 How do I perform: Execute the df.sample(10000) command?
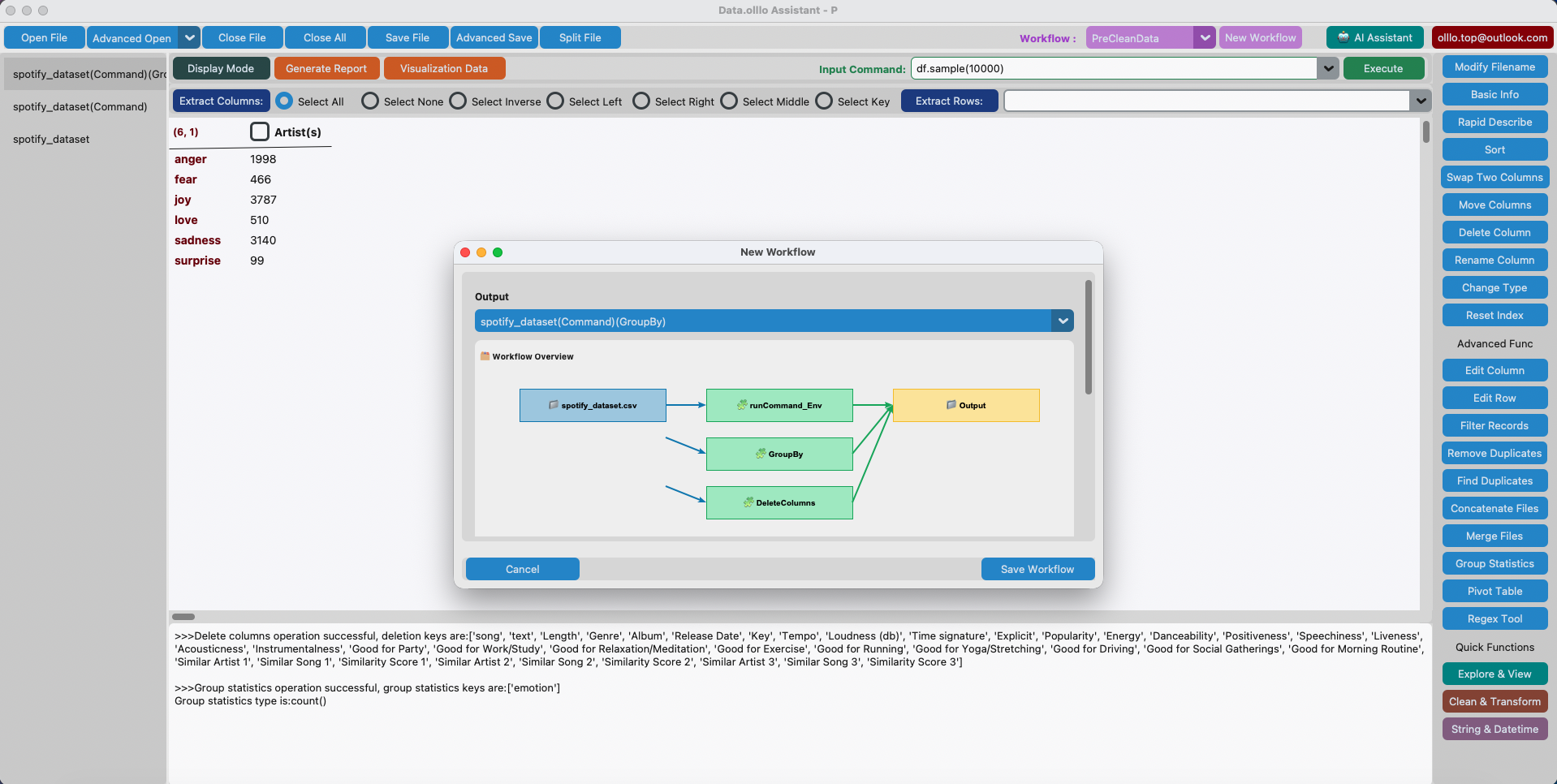tap(1382, 68)
